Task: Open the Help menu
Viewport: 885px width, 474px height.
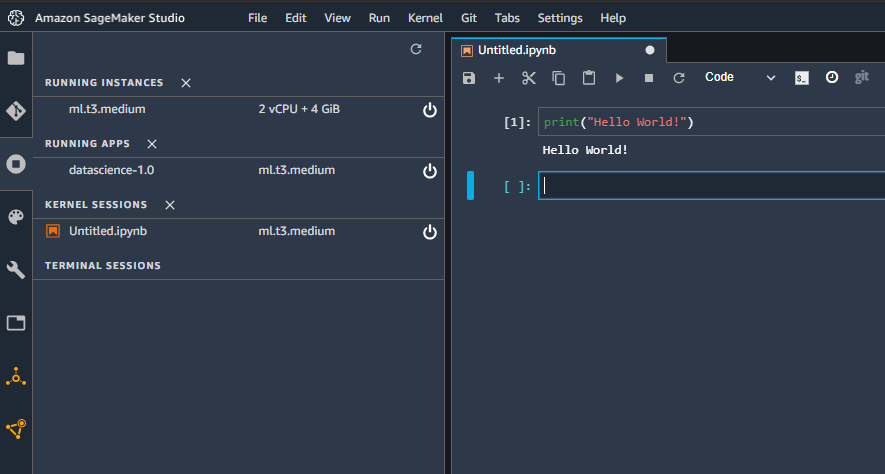Action: point(613,18)
